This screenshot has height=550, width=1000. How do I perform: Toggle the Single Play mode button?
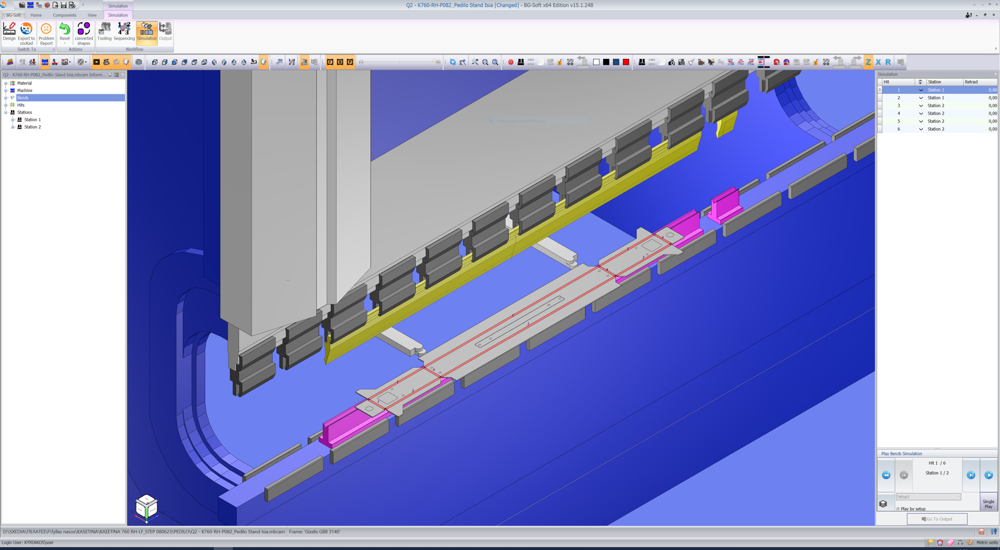coord(989,503)
